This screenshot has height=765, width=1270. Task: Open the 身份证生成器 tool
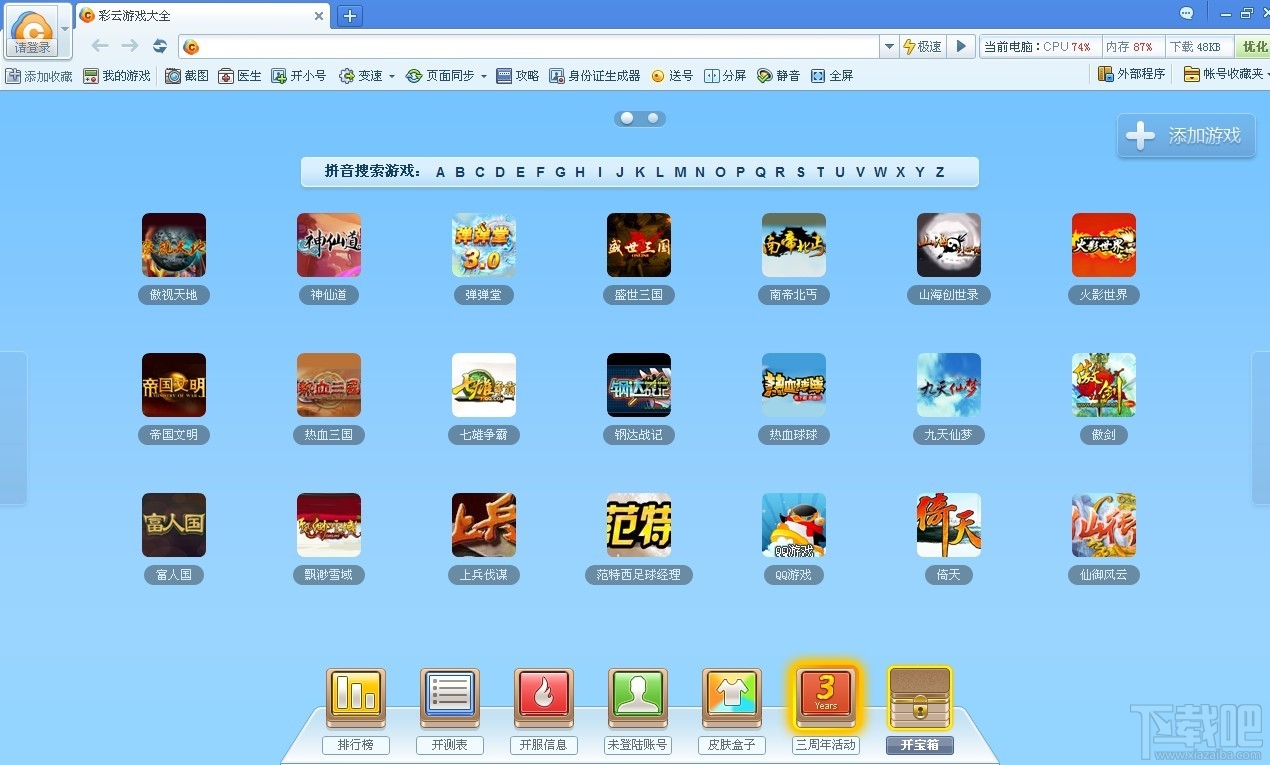[x=595, y=76]
